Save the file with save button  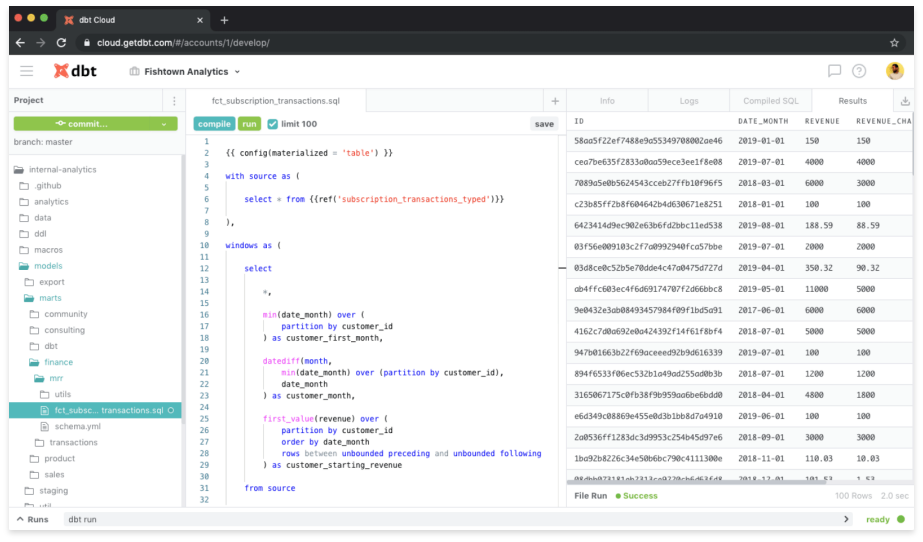coord(544,124)
